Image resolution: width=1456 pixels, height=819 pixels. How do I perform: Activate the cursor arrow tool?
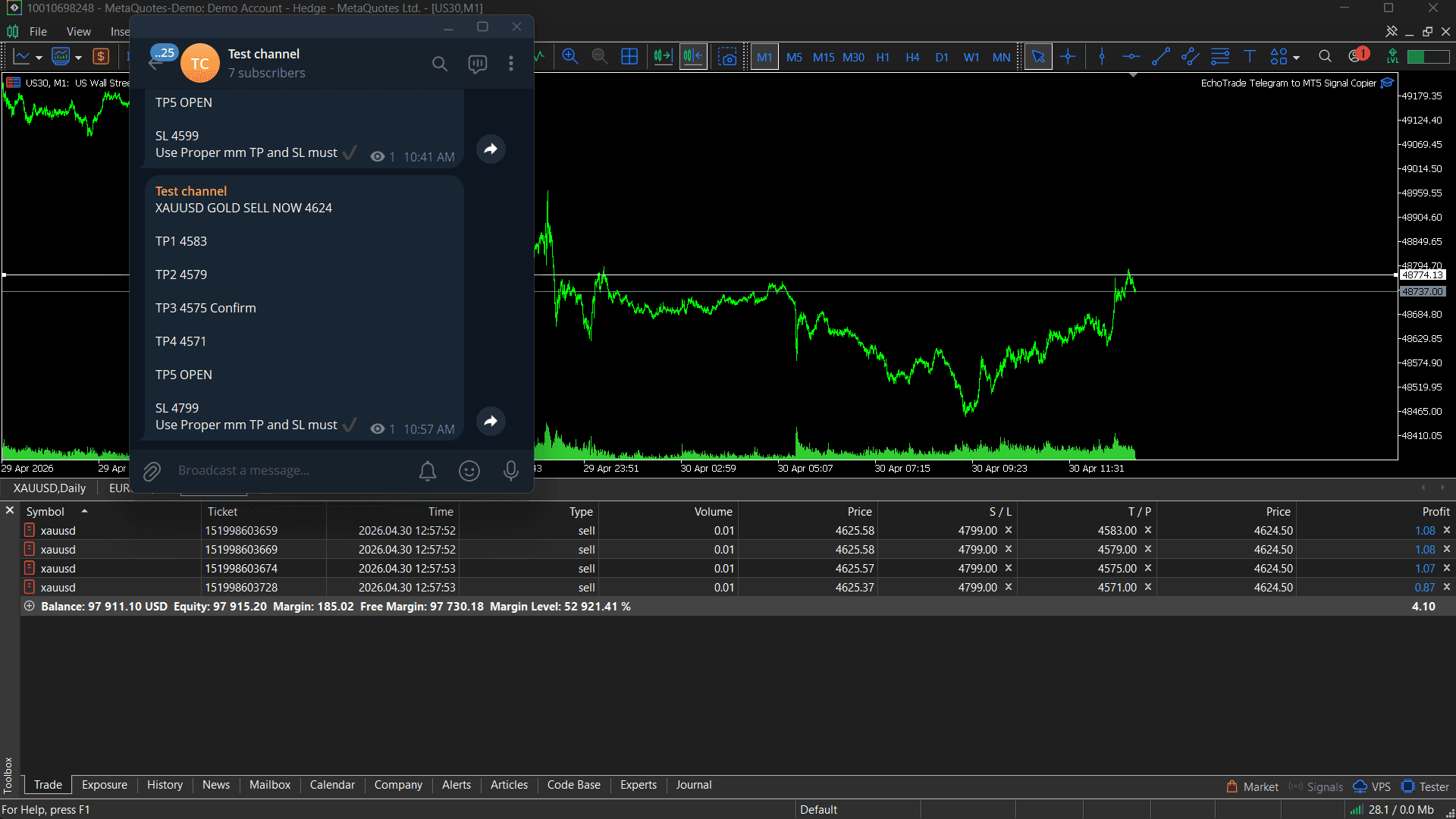pos(1038,57)
